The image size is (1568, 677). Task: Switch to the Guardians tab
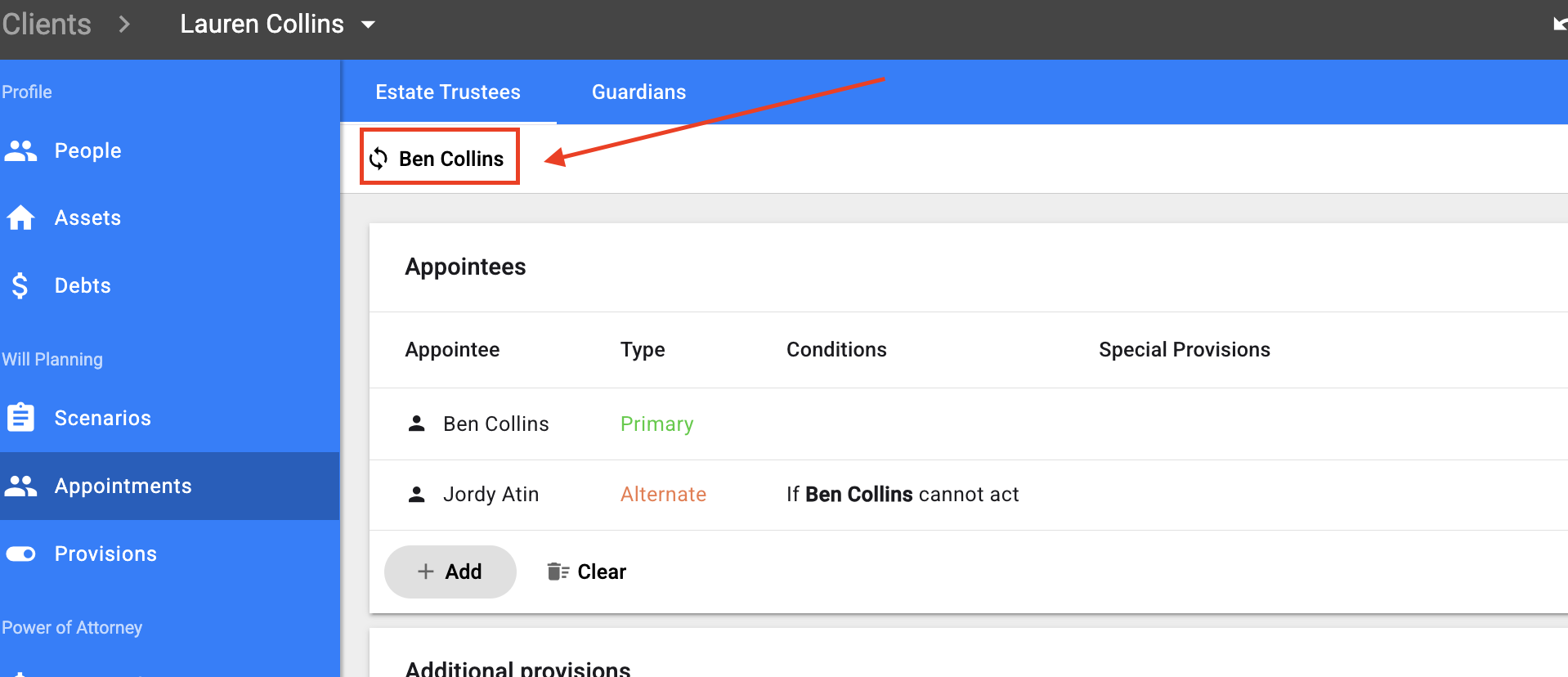[638, 92]
